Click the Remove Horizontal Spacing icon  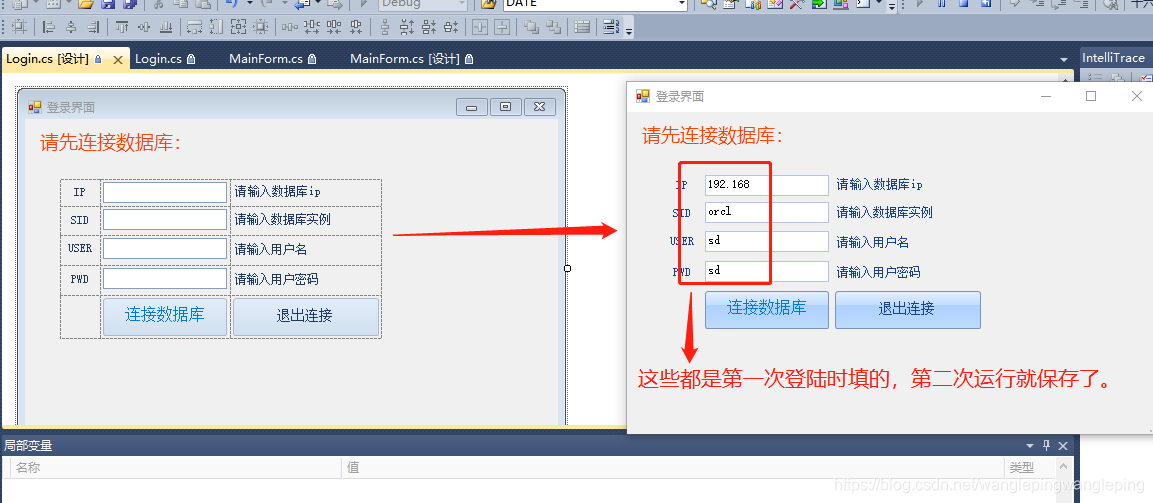tap(356, 29)
